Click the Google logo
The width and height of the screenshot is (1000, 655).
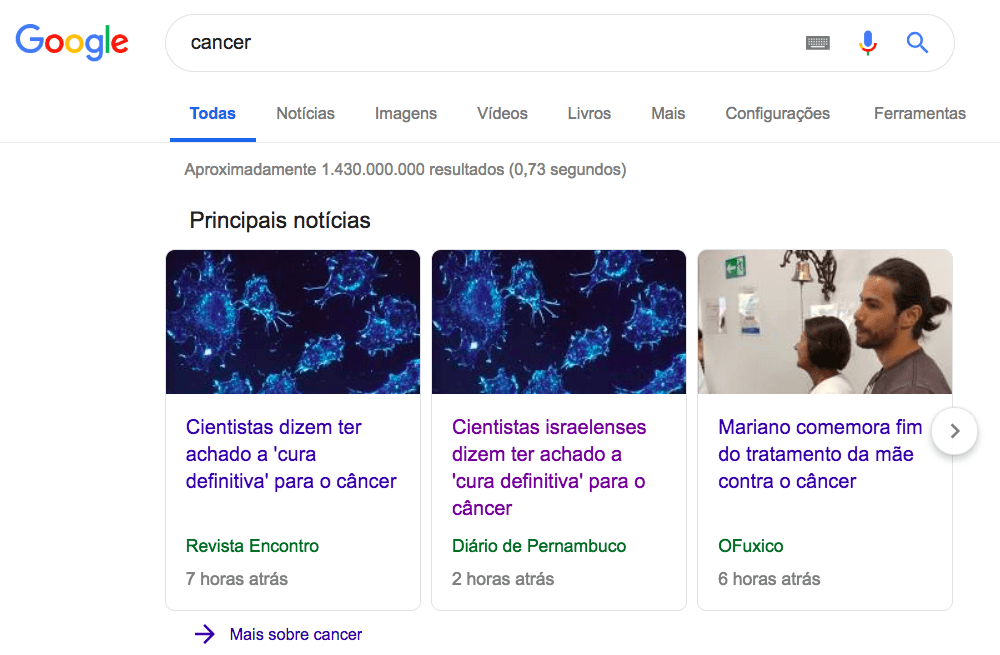(x=72, y=42)
